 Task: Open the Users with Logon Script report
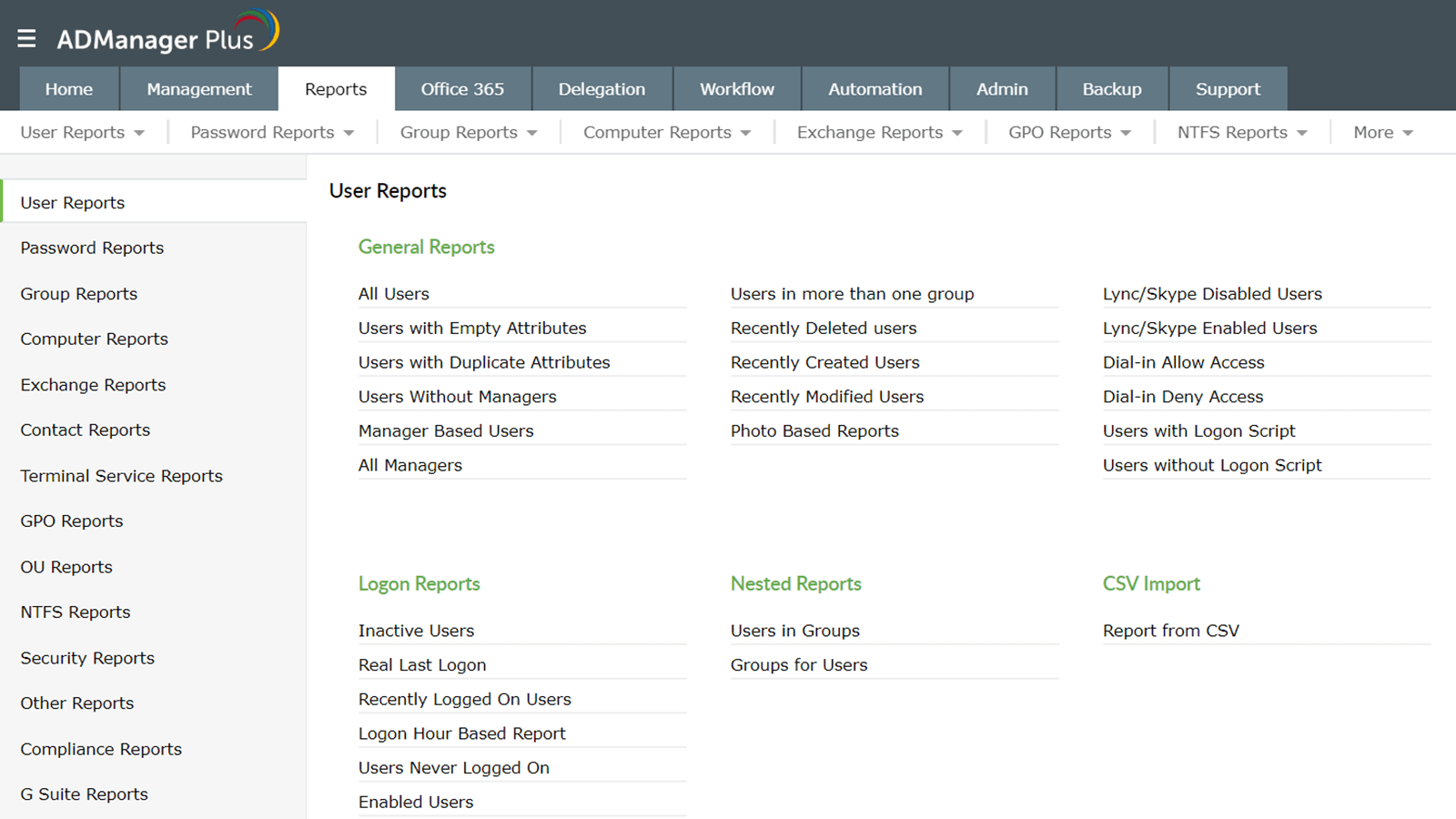pos(1199,431)
